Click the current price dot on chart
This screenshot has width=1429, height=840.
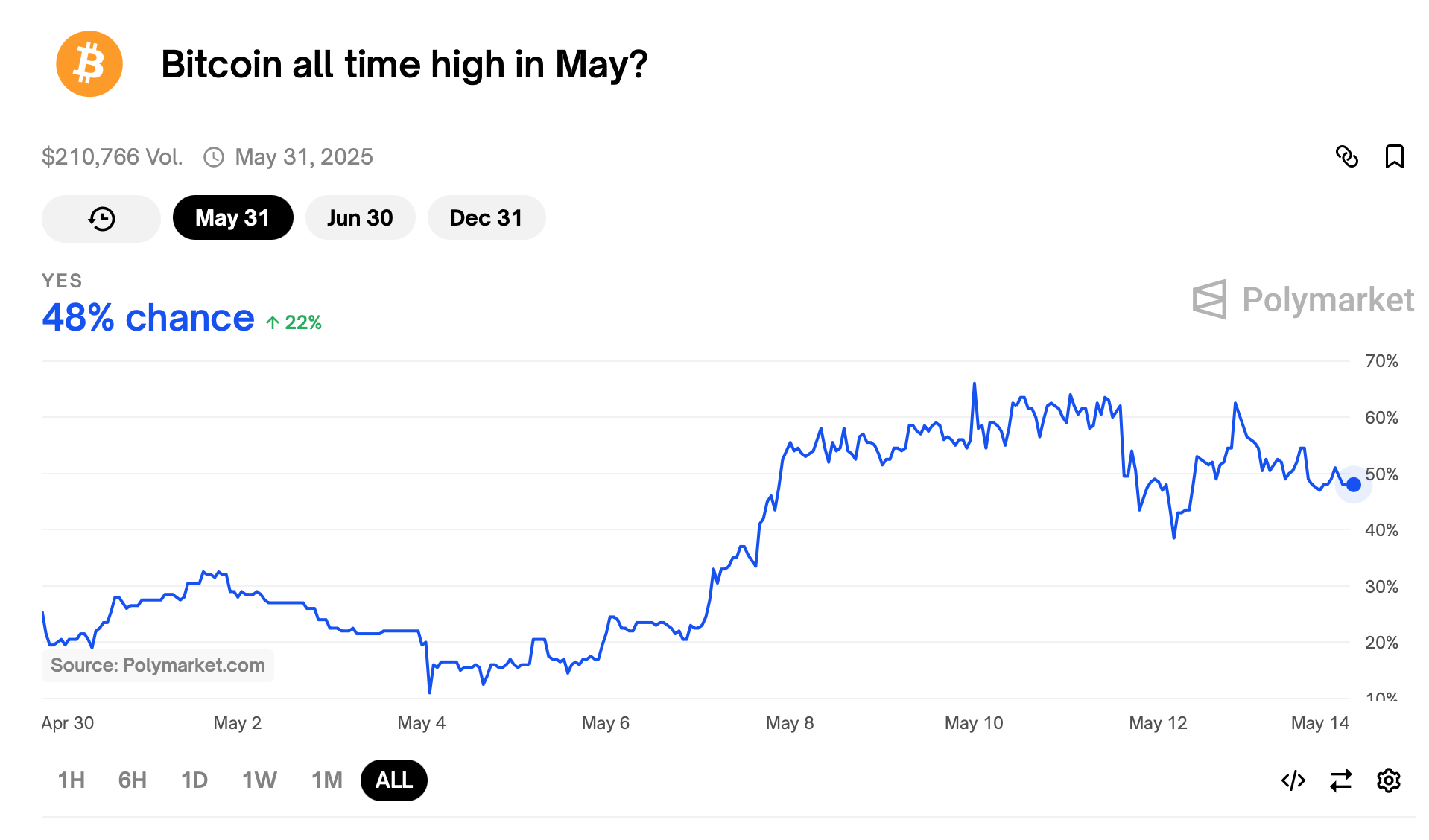point(1352,485)
